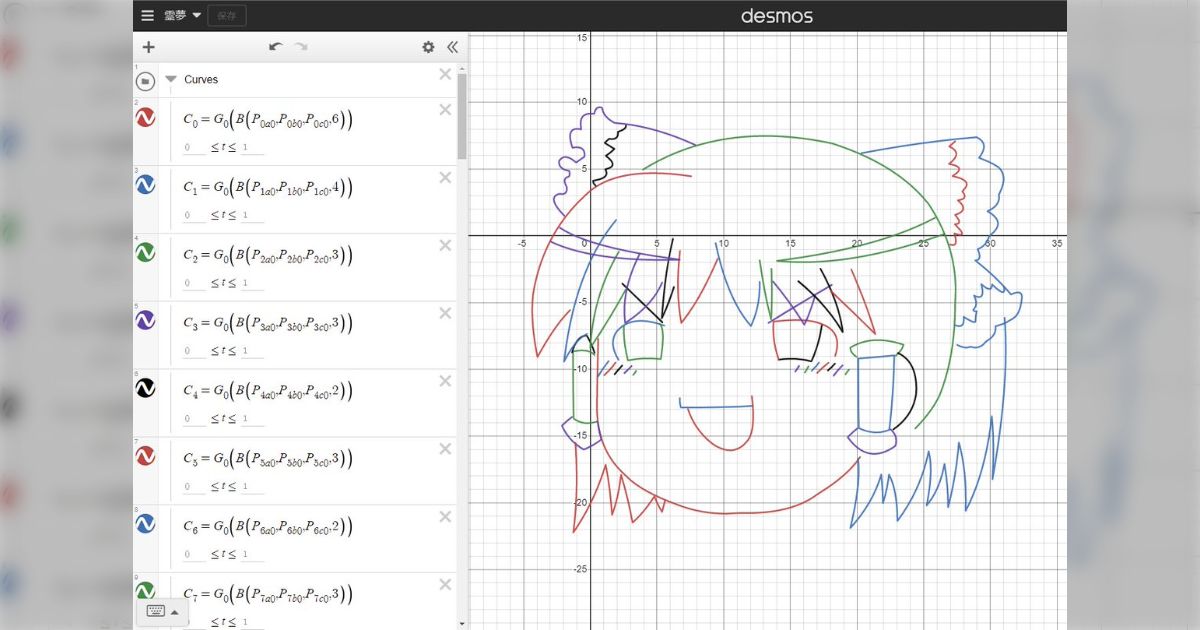Toggle the purple C3 curve color icon
Viewport: 1200px width, 630px height.
[x=146, y=320]
